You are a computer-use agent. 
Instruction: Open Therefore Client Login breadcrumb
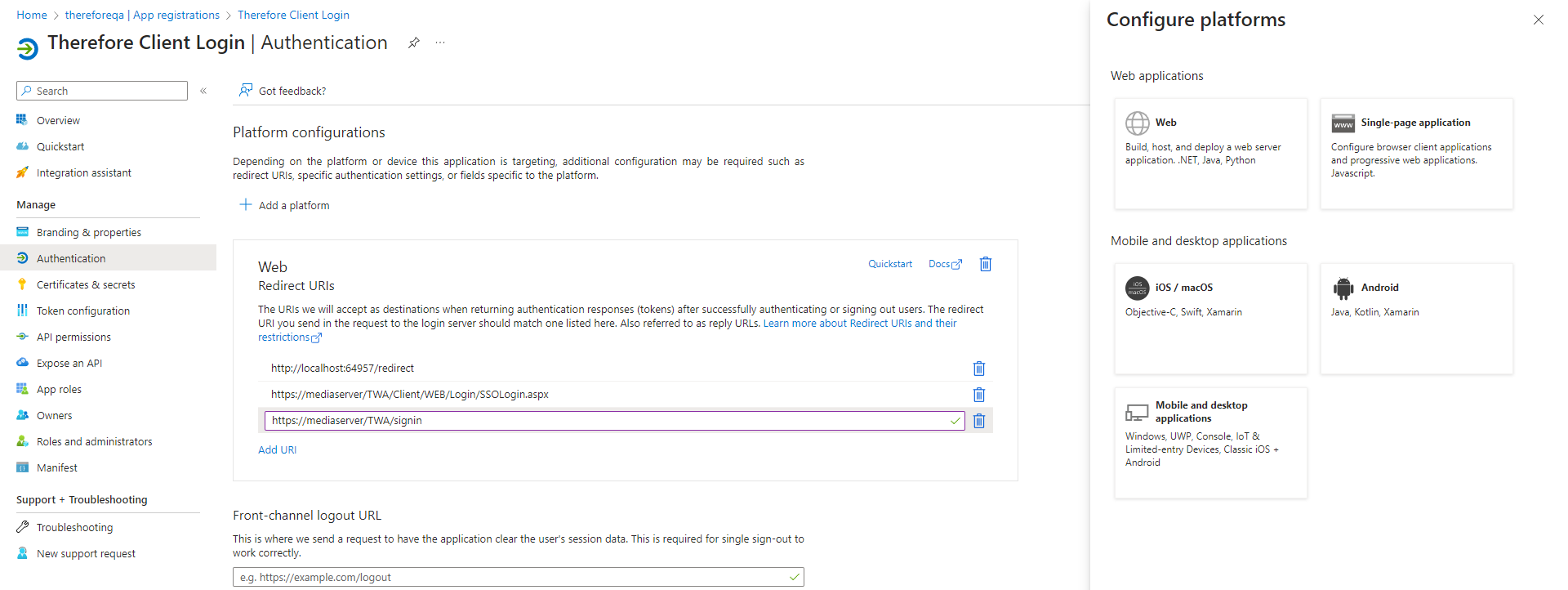[293, 15]
